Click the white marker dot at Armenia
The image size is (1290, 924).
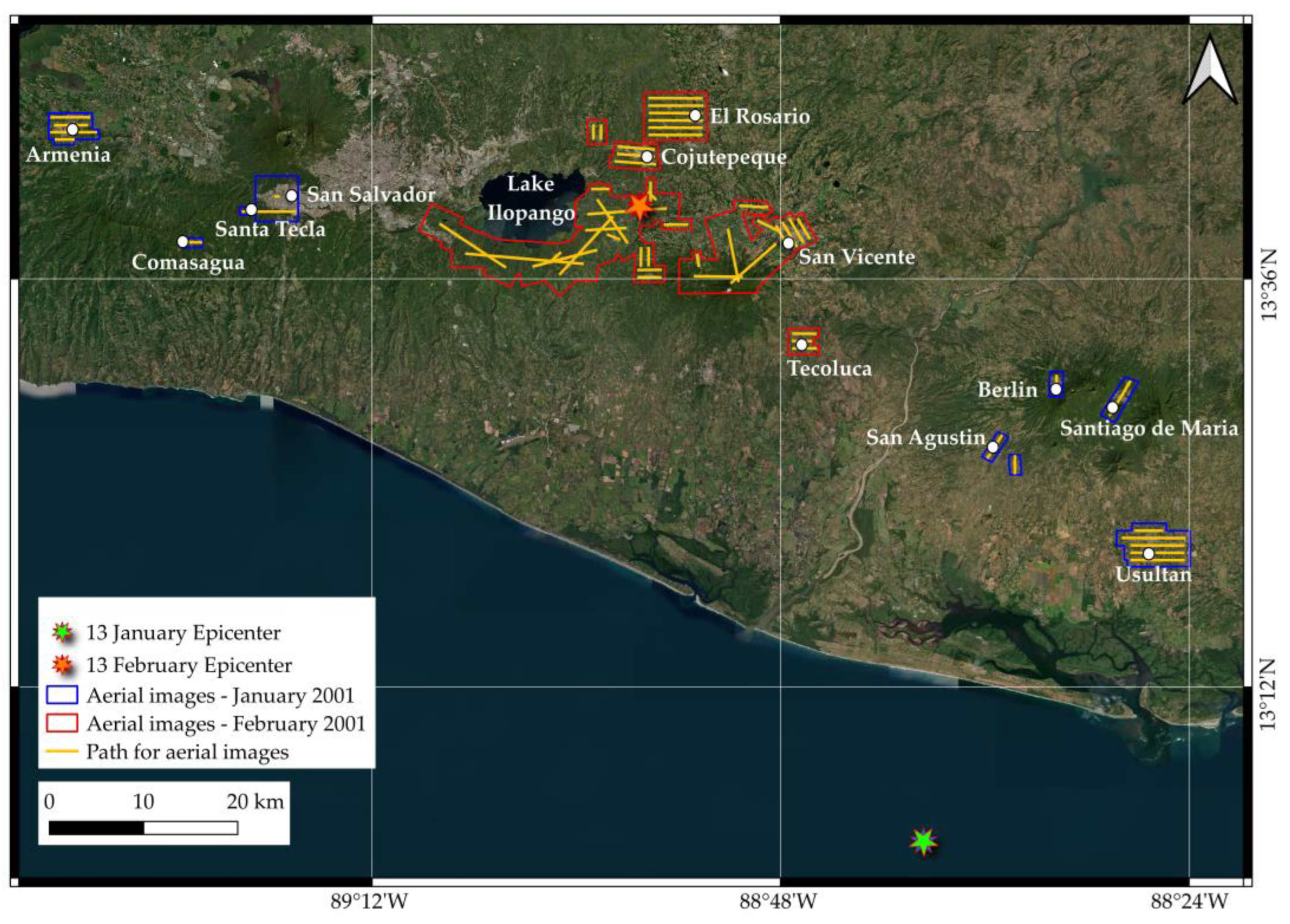72,130
